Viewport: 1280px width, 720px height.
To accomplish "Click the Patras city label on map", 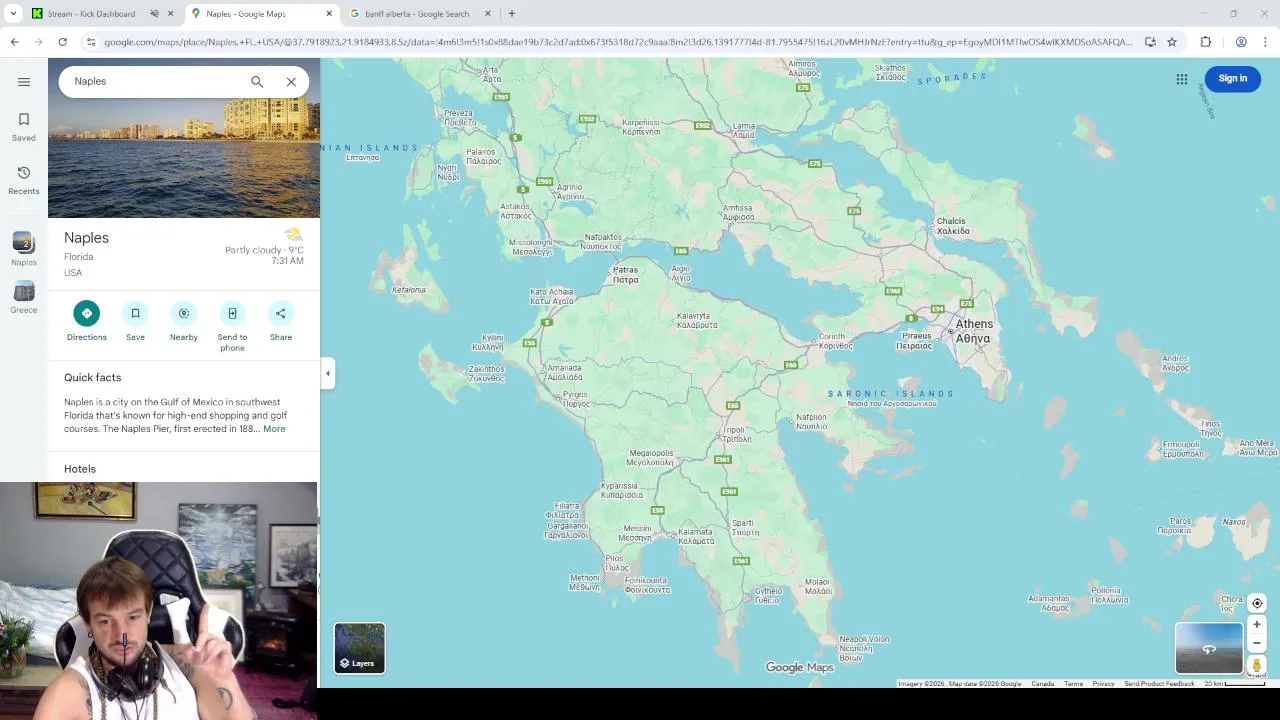I will pos(625,275).
